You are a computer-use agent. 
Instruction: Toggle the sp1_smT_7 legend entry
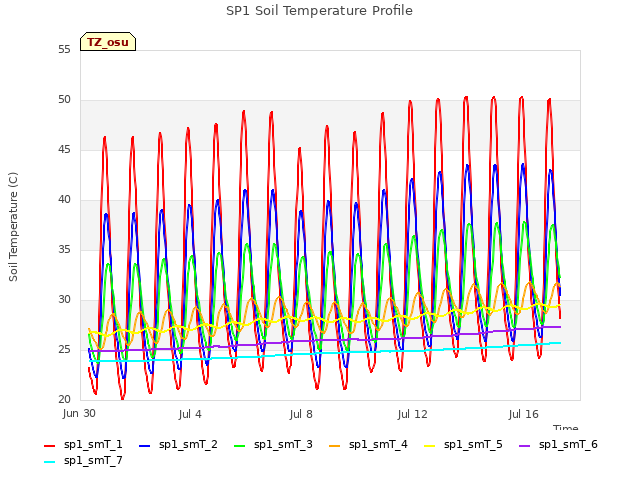coord(83,461)
